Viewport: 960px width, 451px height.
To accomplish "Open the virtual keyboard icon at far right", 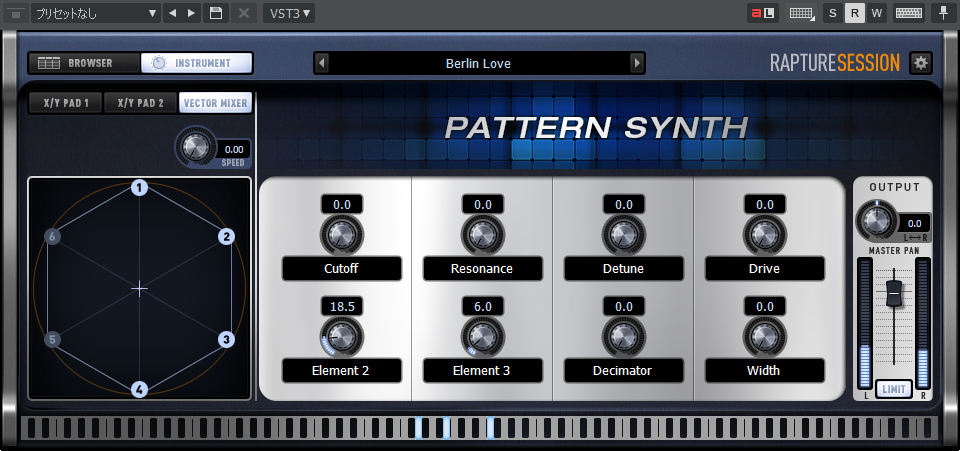I will [x=909, y=13].
